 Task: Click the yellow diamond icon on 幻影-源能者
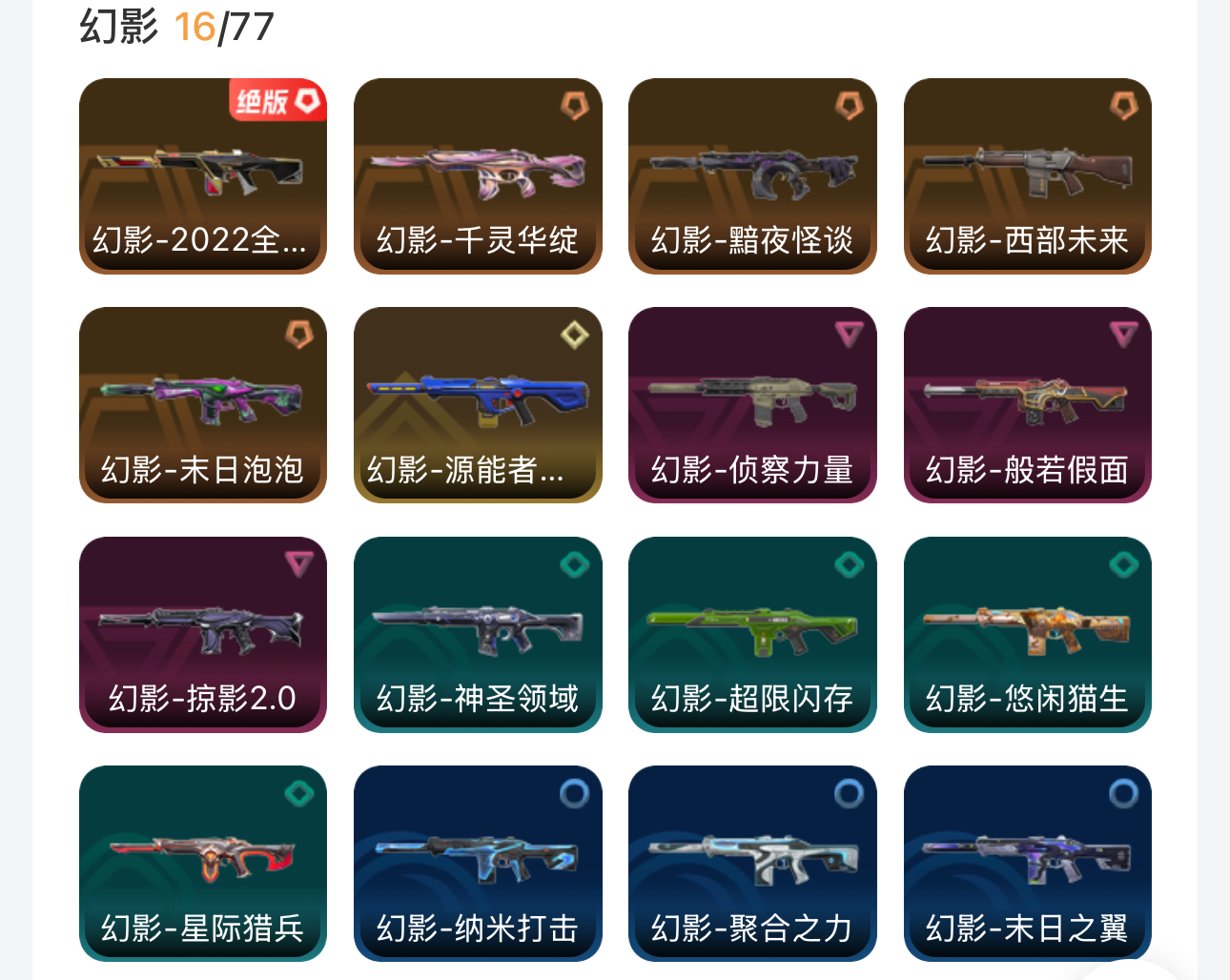point(574,335)
